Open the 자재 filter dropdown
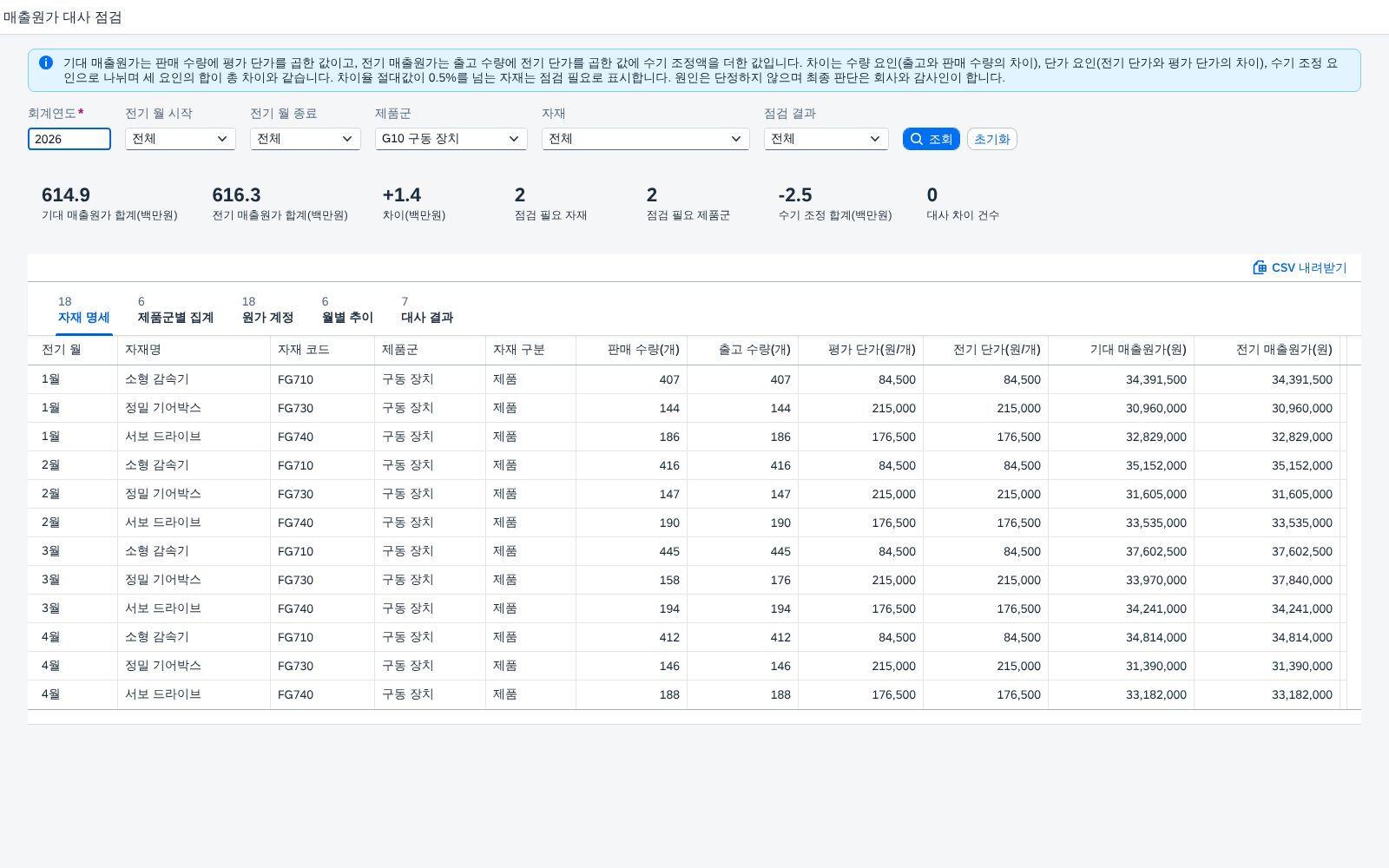The width and height of the screenshot is (1389, 868). 646,139
